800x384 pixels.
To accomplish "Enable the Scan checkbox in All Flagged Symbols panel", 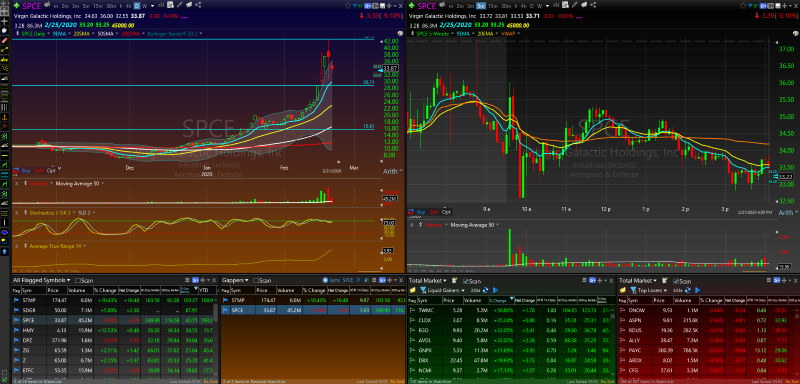I will pos(78,280).
